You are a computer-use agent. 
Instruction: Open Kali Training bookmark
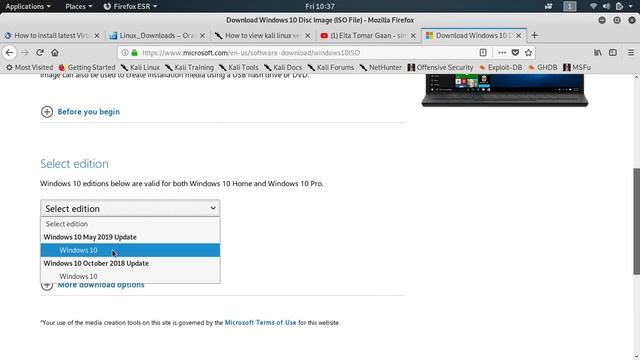189,67
